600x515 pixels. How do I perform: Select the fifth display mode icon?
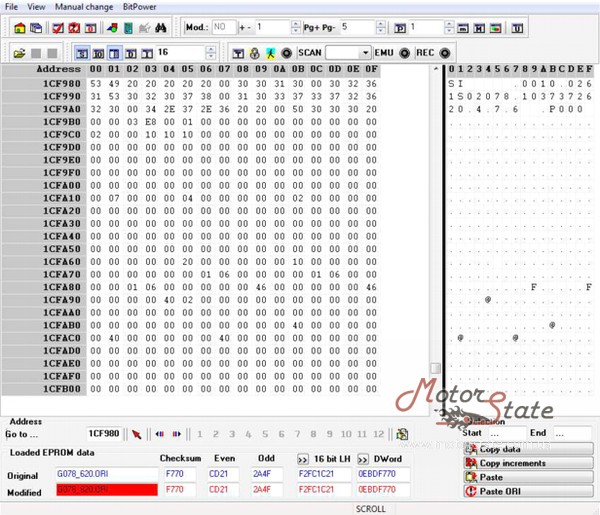coord(147,54)
